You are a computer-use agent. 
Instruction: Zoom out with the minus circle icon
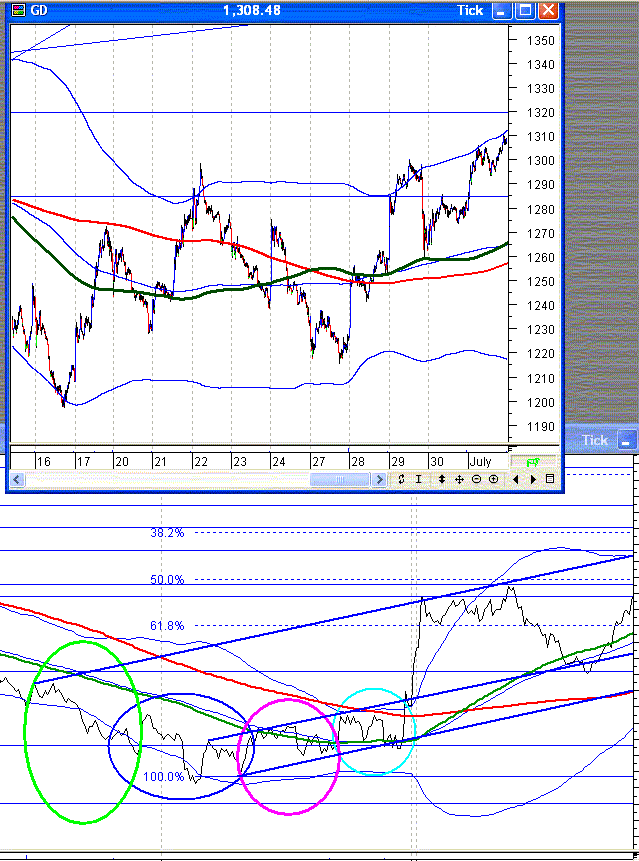tap(477, 479)
